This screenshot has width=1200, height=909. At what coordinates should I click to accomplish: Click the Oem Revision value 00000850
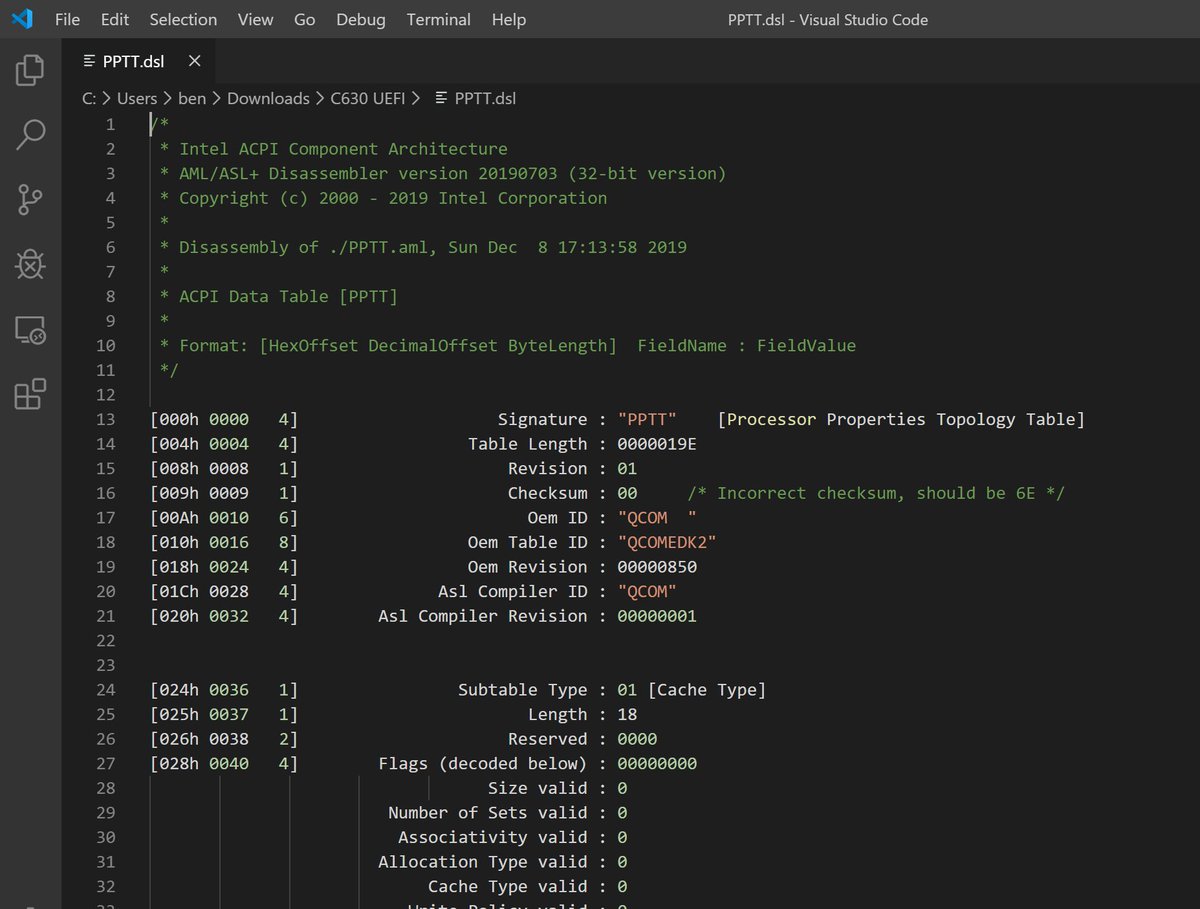click(x=657, y=567)
